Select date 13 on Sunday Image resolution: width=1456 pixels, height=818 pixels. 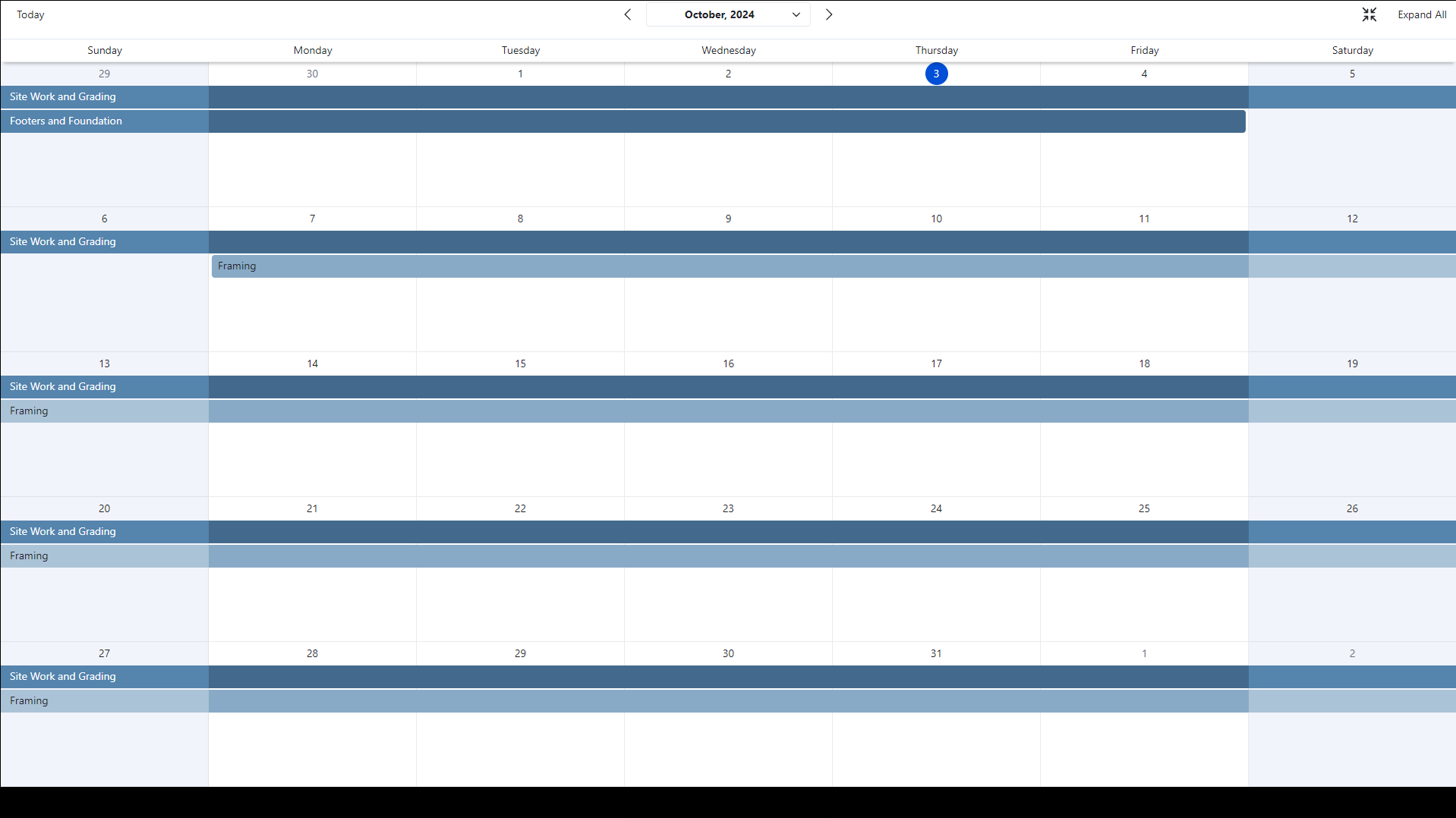pos(104,363)
